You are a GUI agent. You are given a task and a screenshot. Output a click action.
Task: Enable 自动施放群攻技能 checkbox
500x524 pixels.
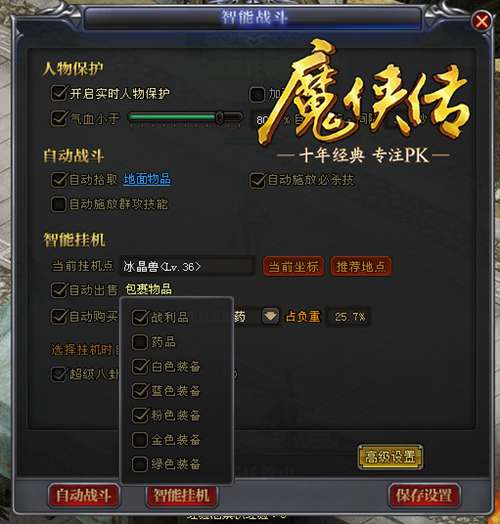[x=59, y=204]
